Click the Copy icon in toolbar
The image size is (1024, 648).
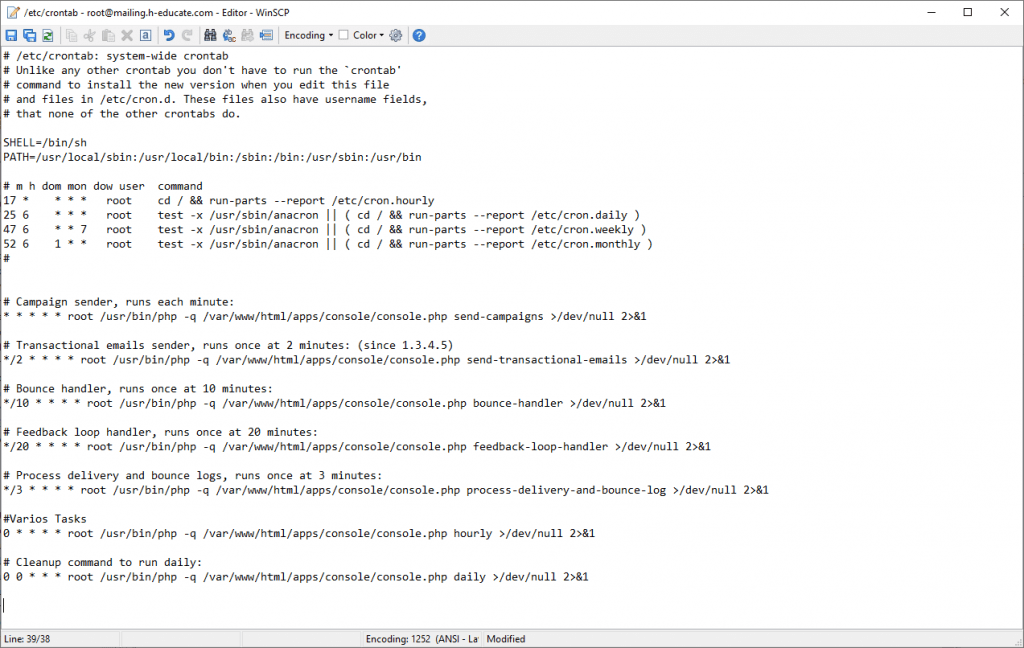point(71,35)
